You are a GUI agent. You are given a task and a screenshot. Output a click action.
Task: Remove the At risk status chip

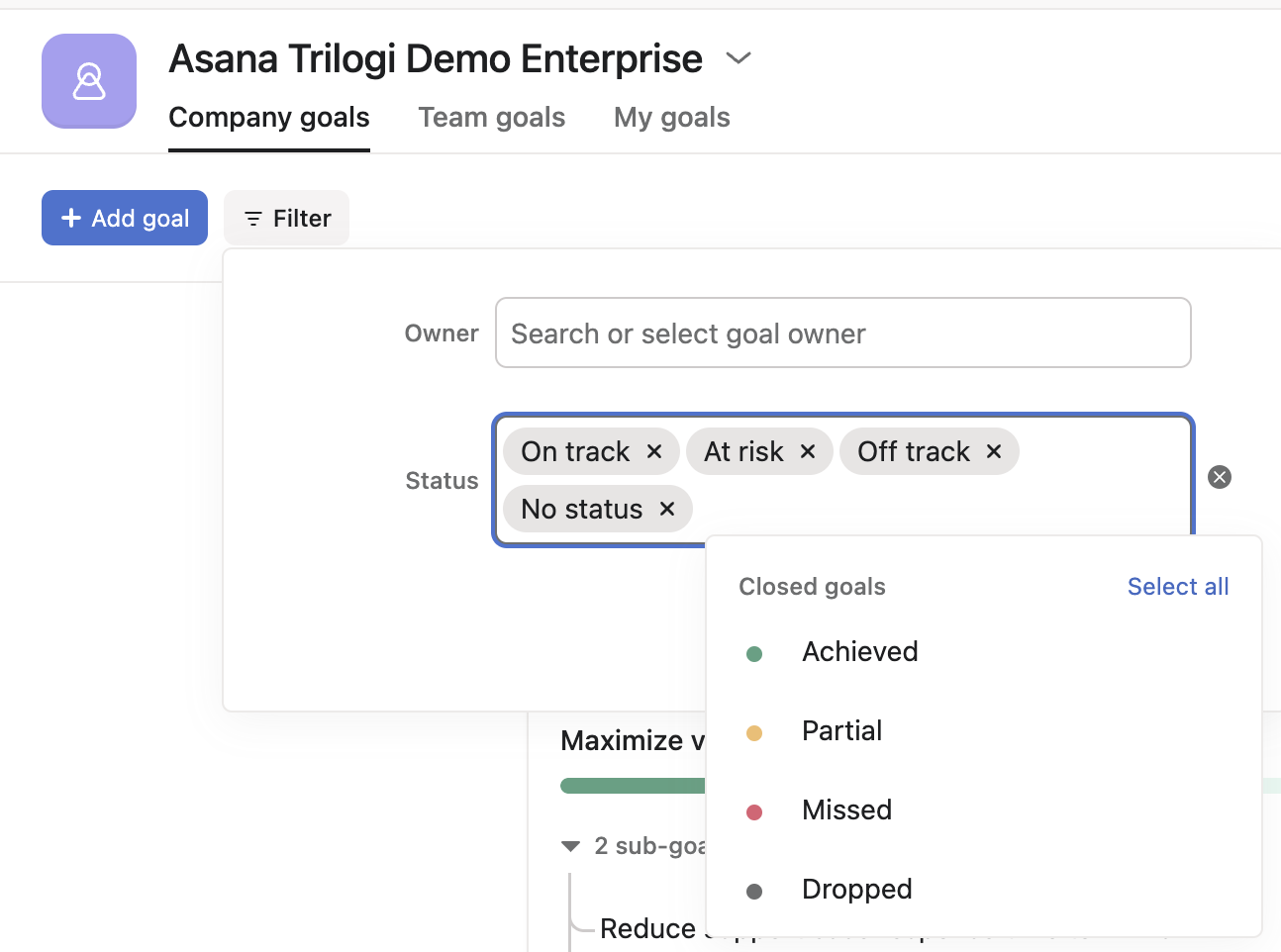pyautogui.click(x=808, y=451)
